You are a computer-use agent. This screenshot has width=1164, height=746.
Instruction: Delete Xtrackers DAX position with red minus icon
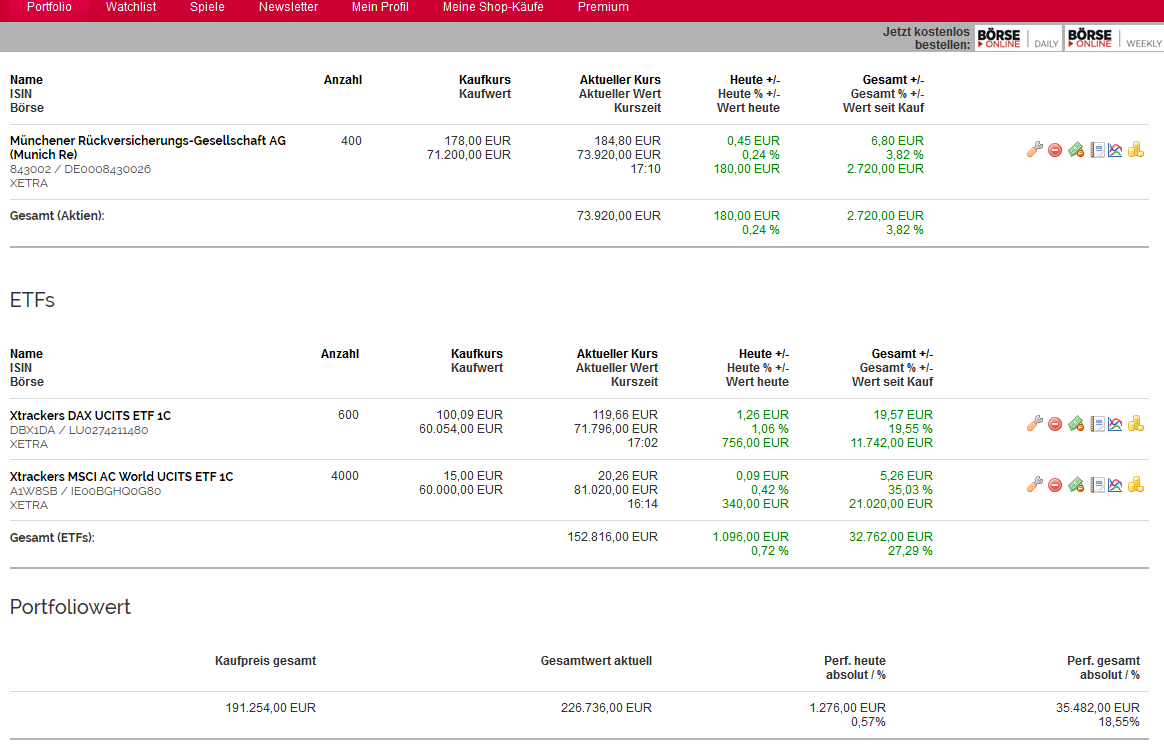(1055, 424)
